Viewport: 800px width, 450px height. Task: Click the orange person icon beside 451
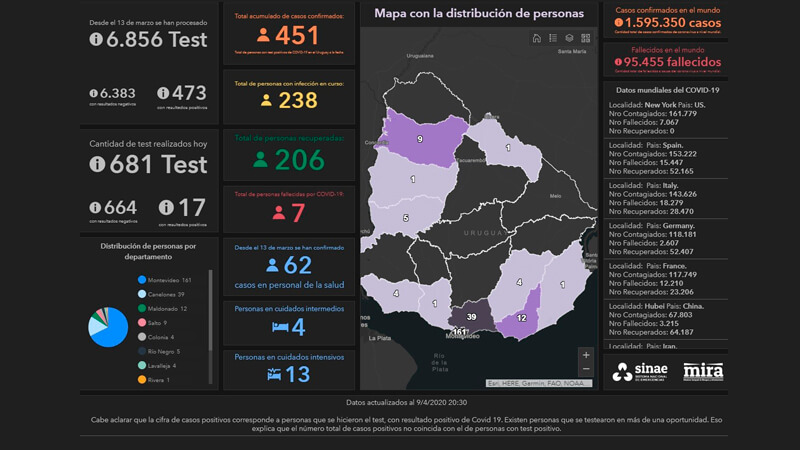point(263,35)
